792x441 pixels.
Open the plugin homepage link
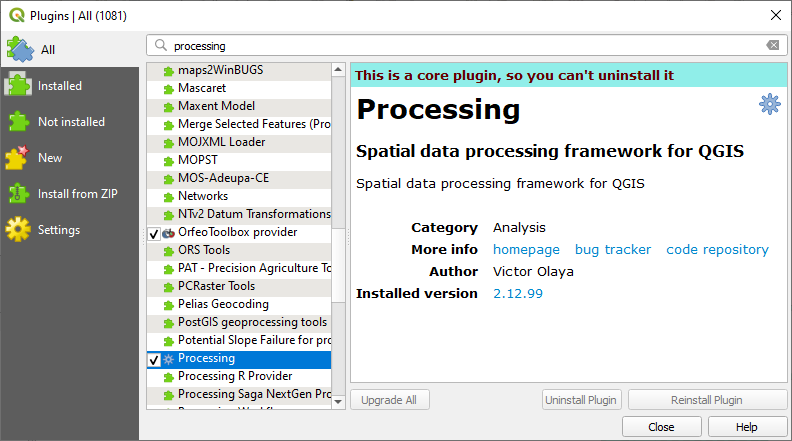(x=526, y=249)
